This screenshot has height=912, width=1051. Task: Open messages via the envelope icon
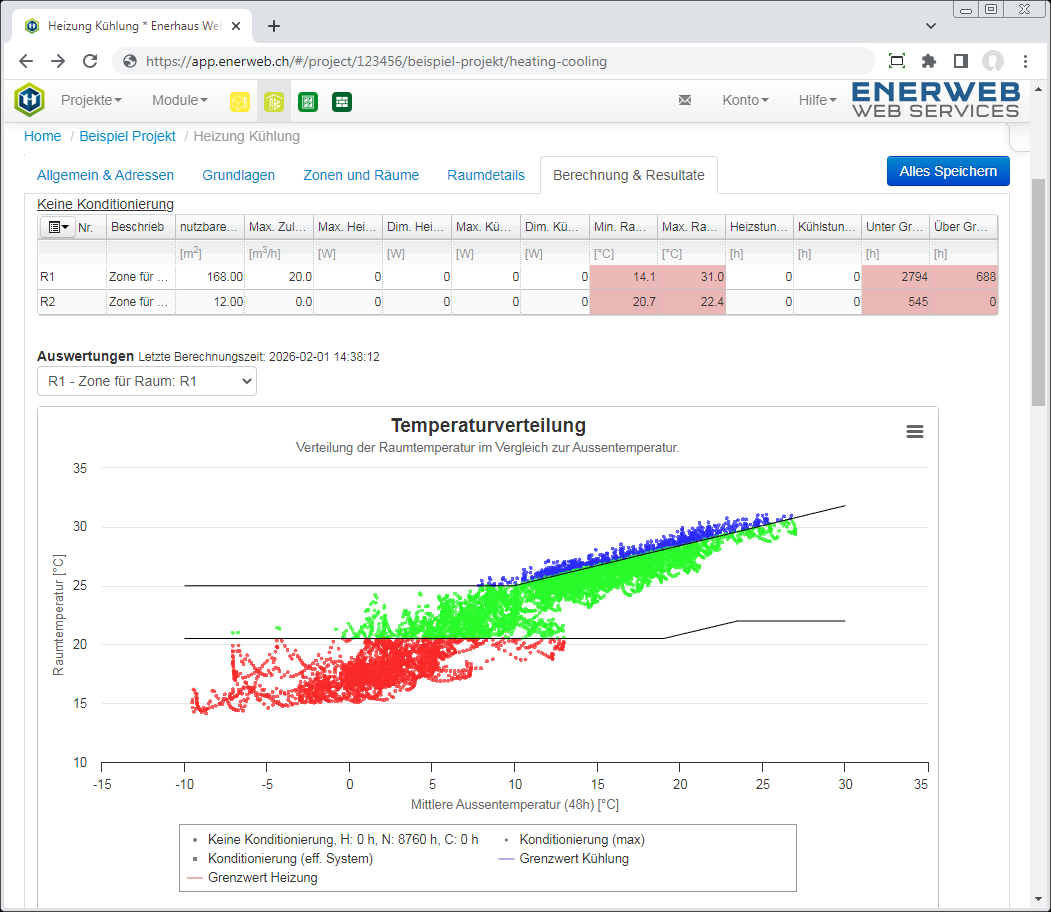tap(685, 100)
